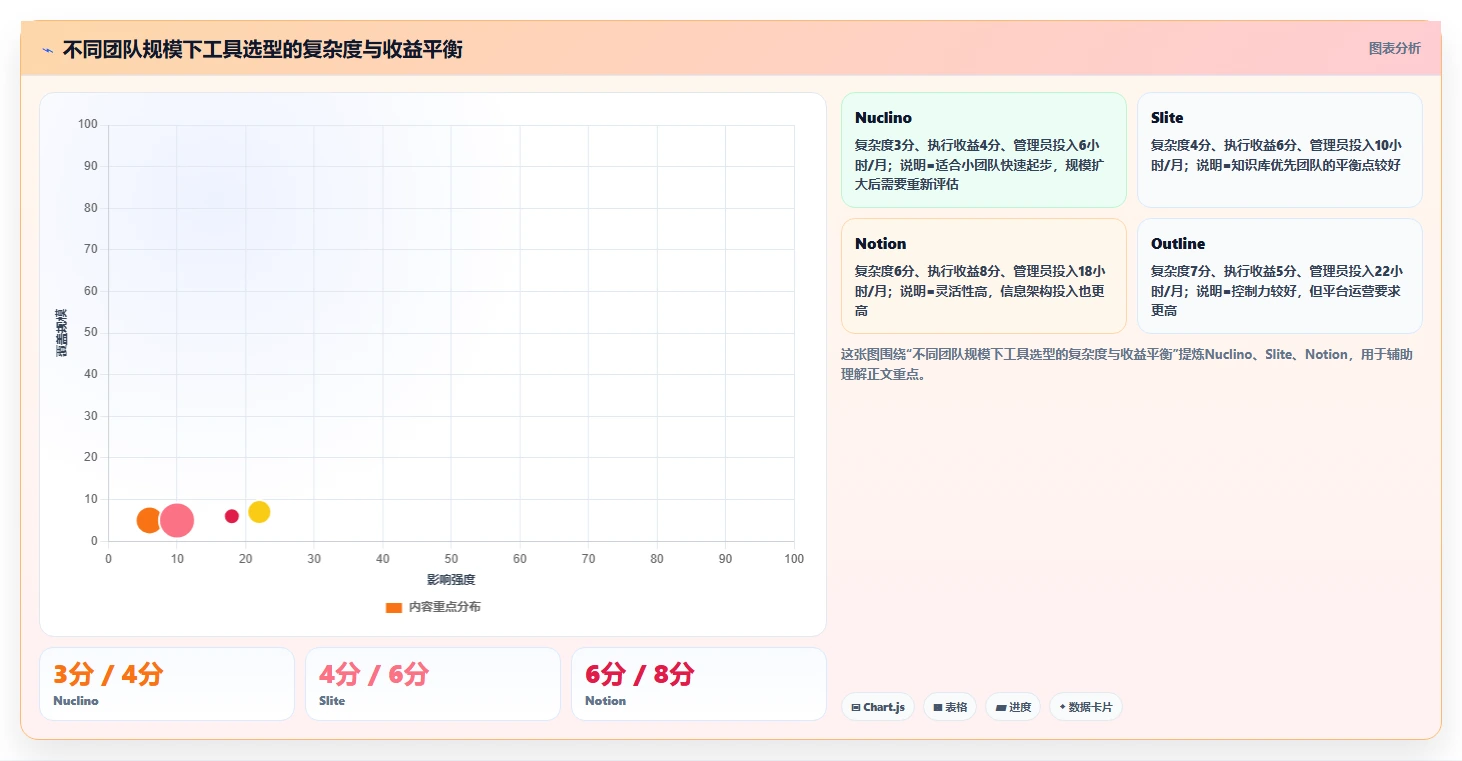The width and height of the screenshot is (1462, 761).
Task: Click the 3分 / 4分 Nuclino stat card
Action: tap(167, 684)
